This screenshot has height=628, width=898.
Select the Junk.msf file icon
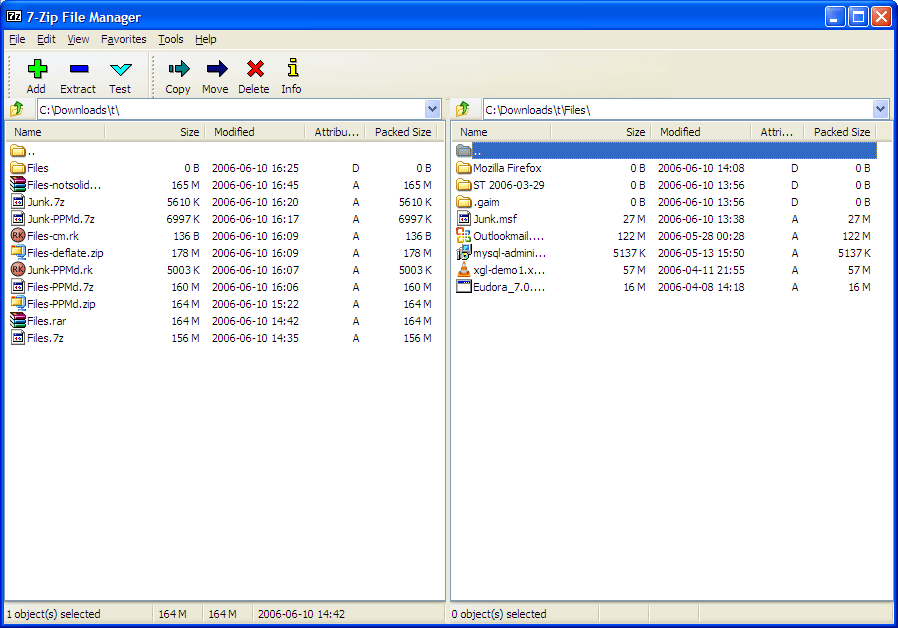point(464,218)
